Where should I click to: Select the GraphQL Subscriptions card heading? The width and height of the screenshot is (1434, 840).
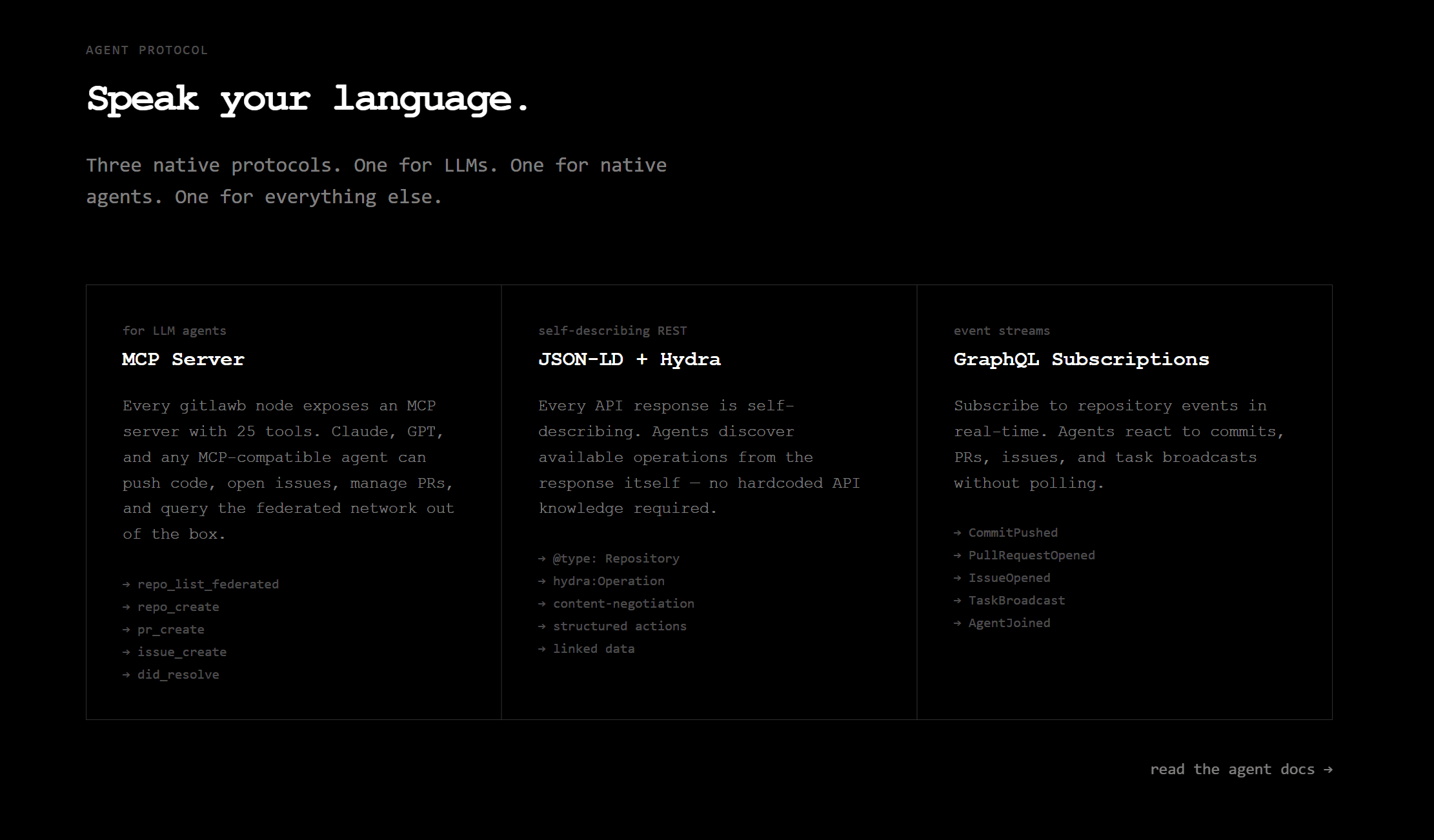[1081, 359]
